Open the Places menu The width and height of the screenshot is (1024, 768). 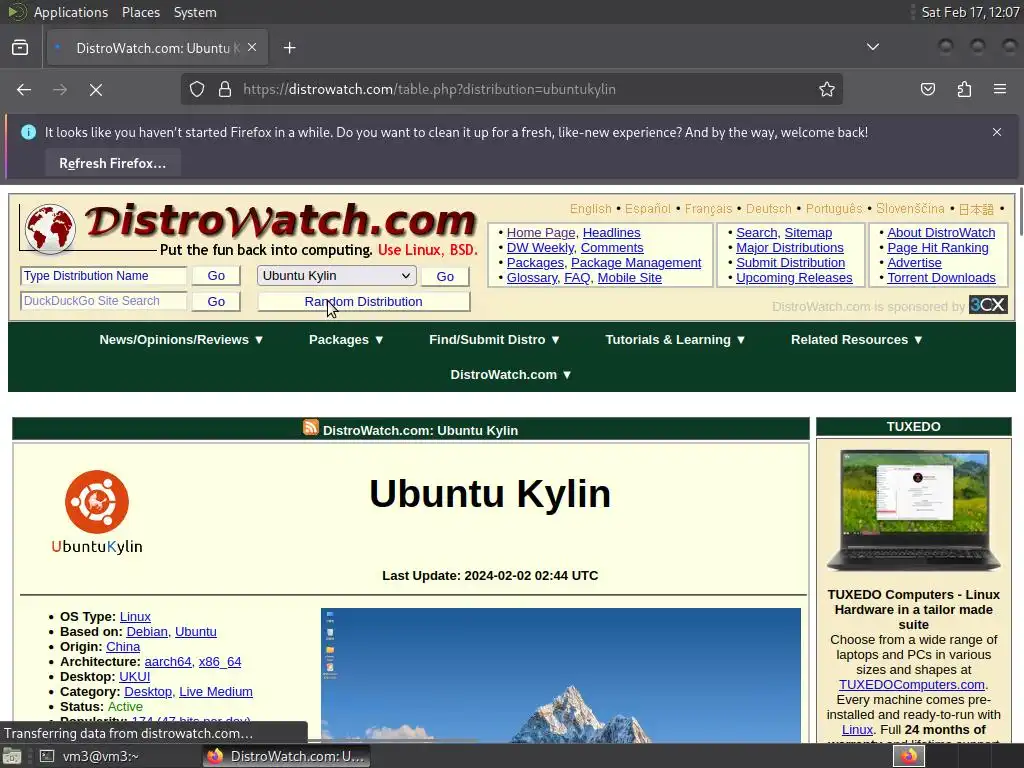(x=140, y=12)
